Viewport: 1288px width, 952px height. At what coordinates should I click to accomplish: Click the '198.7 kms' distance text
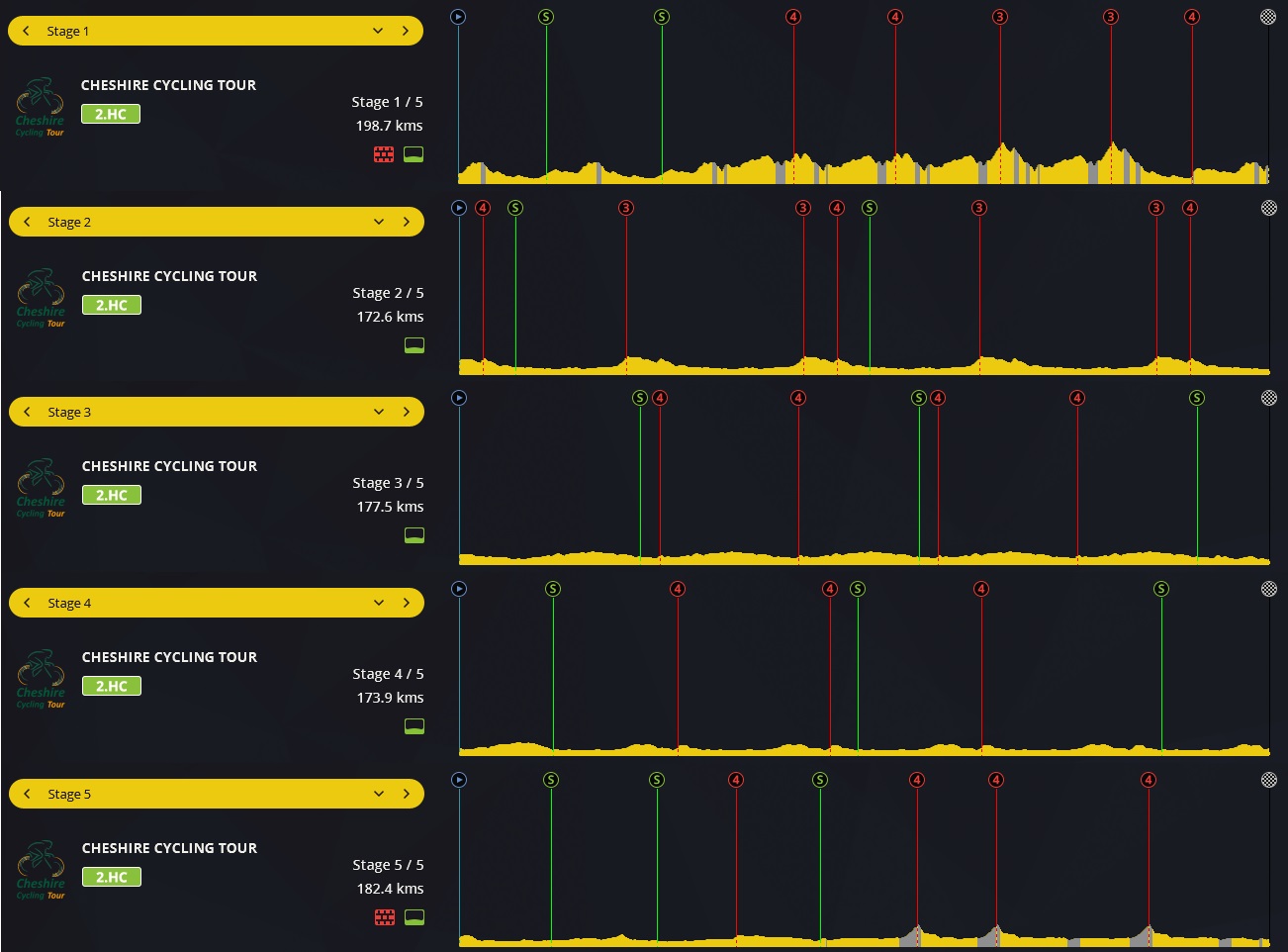point(389,126)
